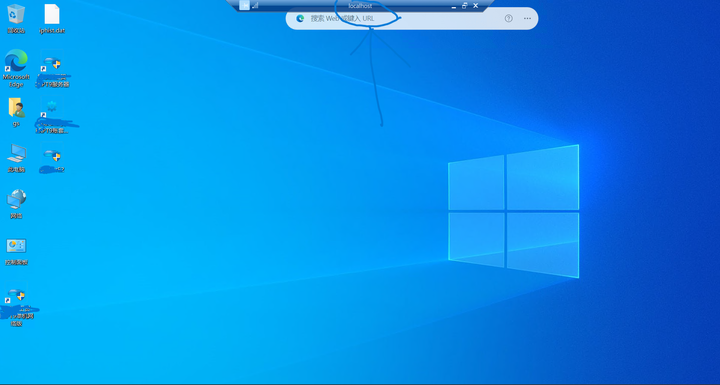720x385 pixels.
Task: Minimize the localhost remote session
Action: (454, 6)
